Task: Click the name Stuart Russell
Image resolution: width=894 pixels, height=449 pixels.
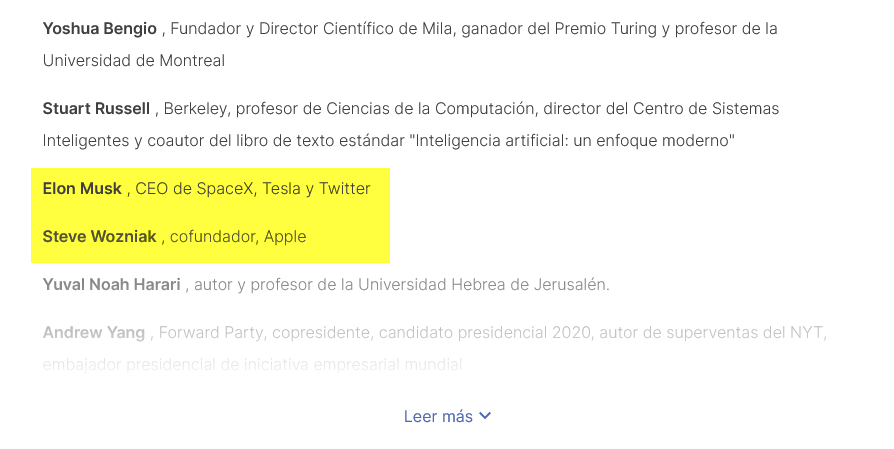Action: coord(96,108)
